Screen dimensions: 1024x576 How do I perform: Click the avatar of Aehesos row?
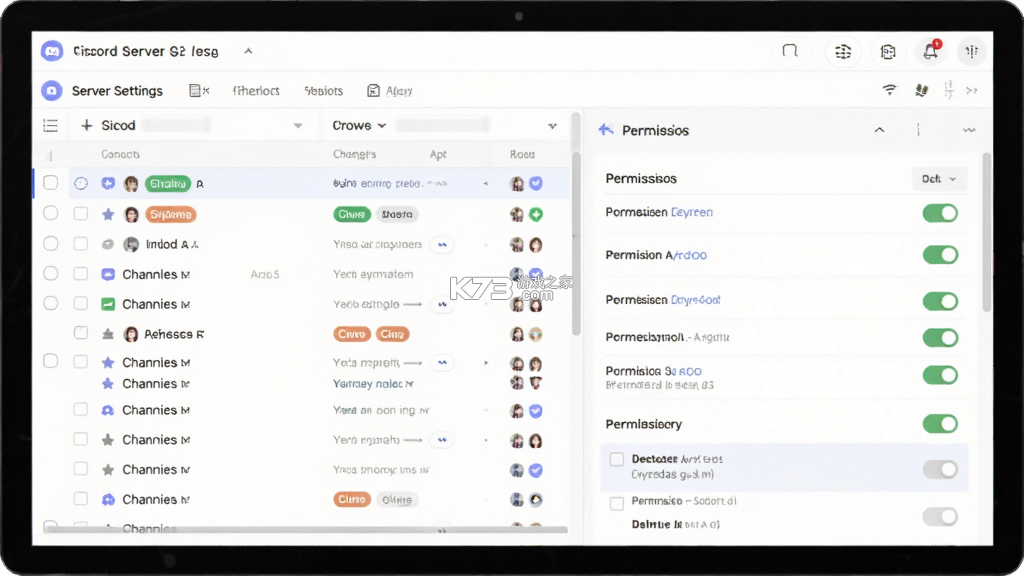point(131,334)
